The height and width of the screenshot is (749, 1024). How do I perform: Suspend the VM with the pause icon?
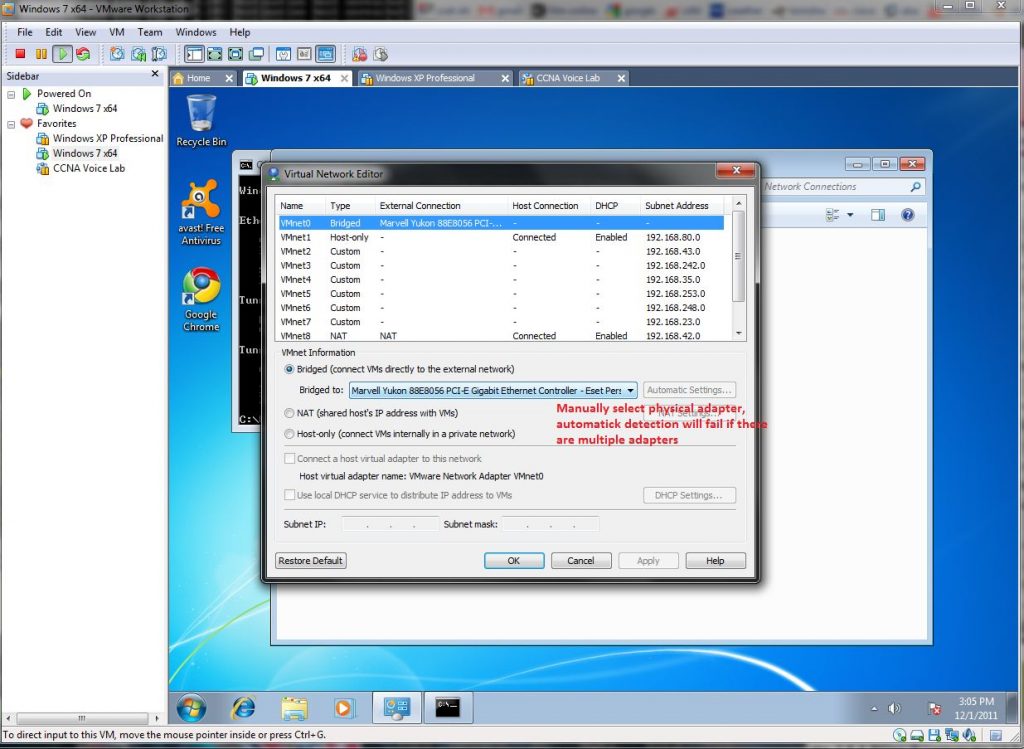41,54
